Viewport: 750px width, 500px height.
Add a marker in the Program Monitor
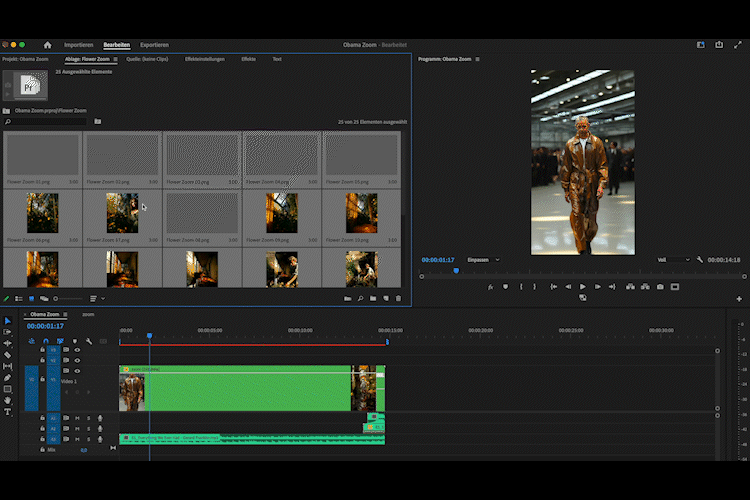pos(505,287)
